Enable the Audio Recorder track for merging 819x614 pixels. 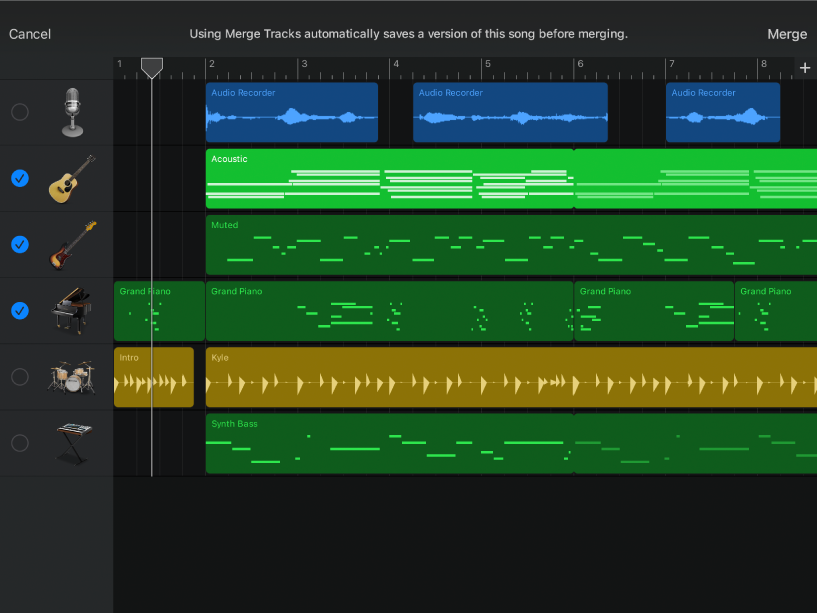(19, 112)
